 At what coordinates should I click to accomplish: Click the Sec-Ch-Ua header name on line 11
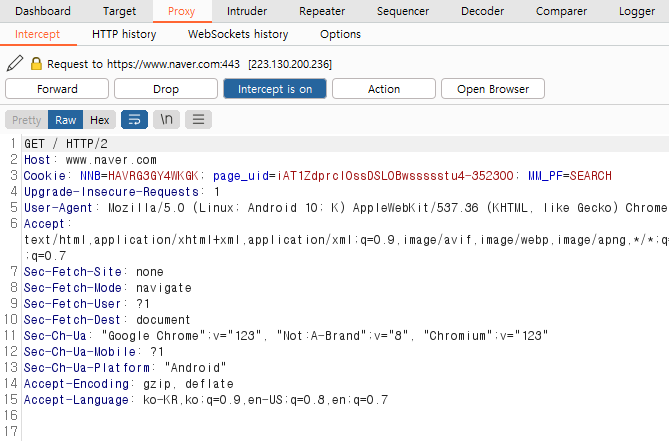(x=55, y=336)
